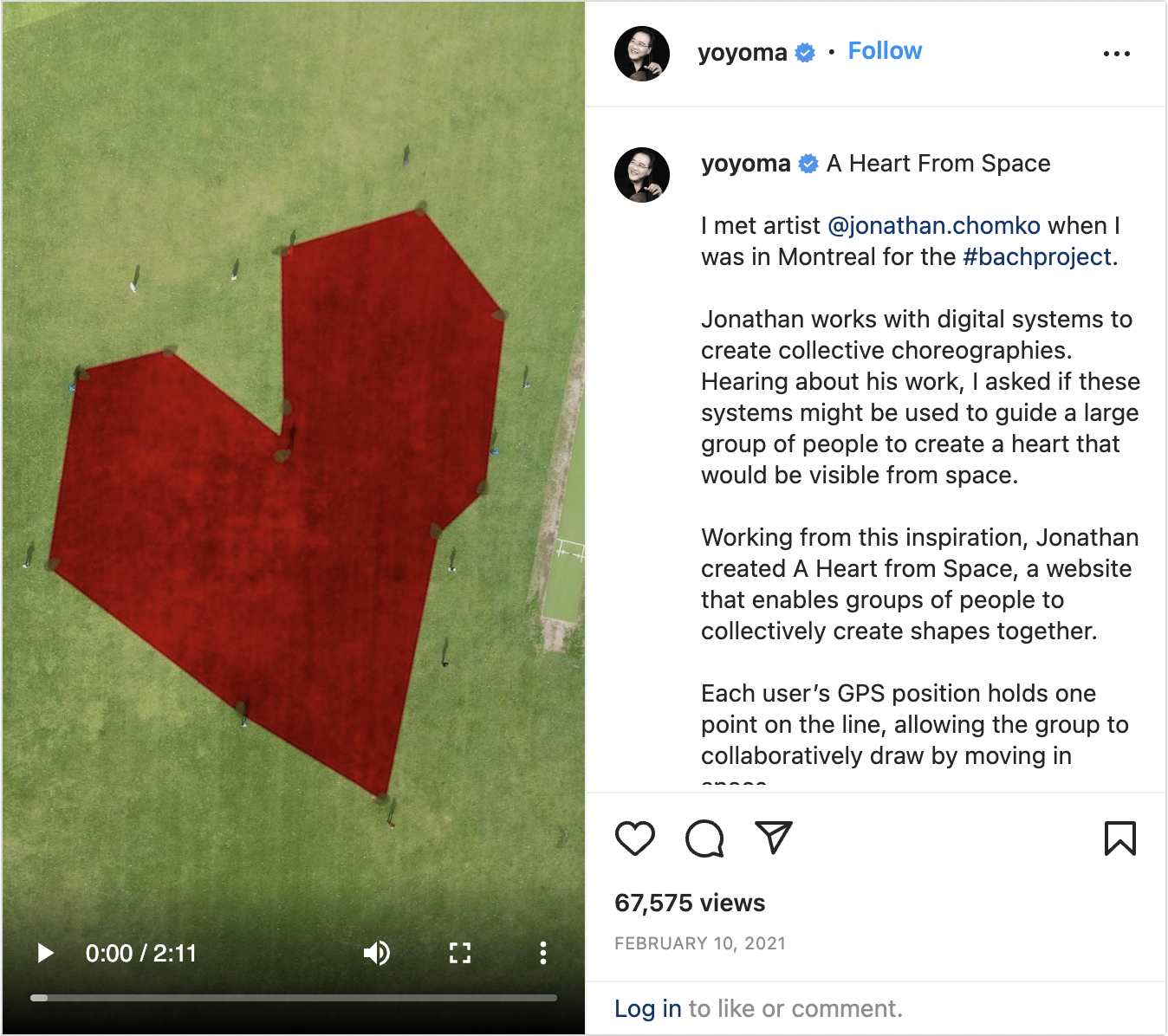Open the #bachproject hashtag
Screen dimensions: 1168x1036
point(1037,257)
